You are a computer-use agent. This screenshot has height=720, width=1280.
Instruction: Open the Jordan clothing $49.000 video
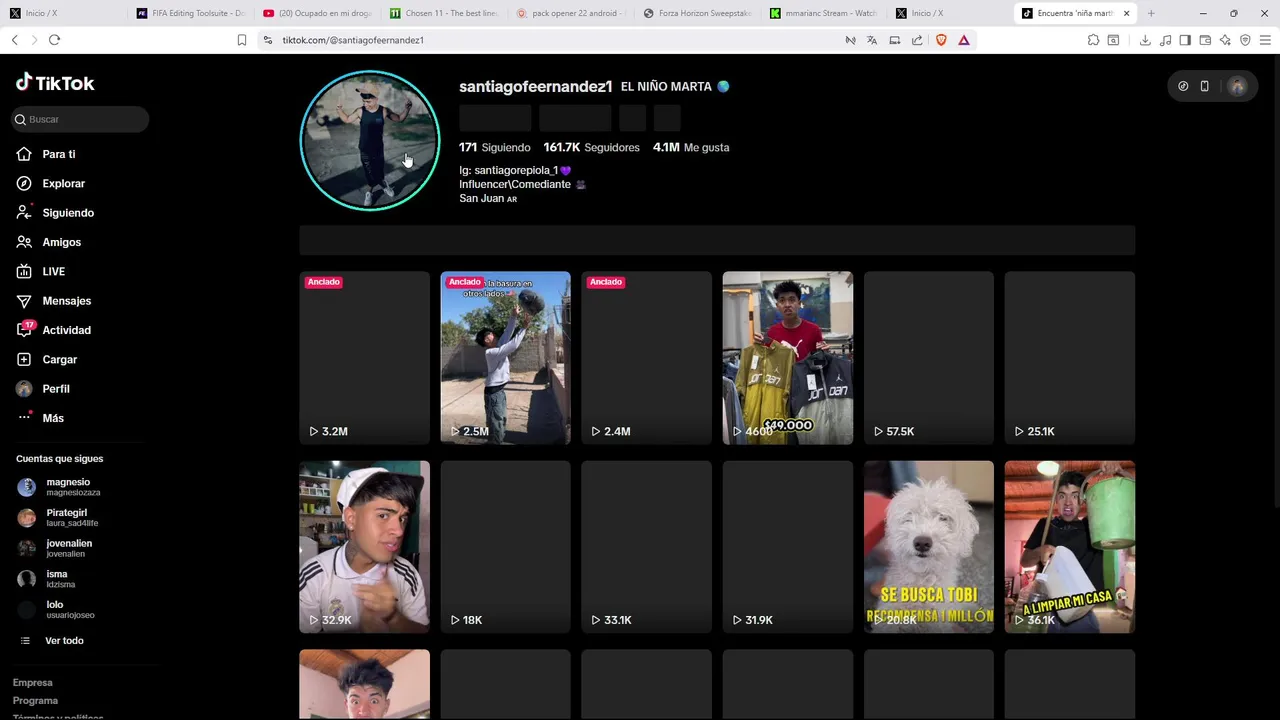tap(787, 358)
